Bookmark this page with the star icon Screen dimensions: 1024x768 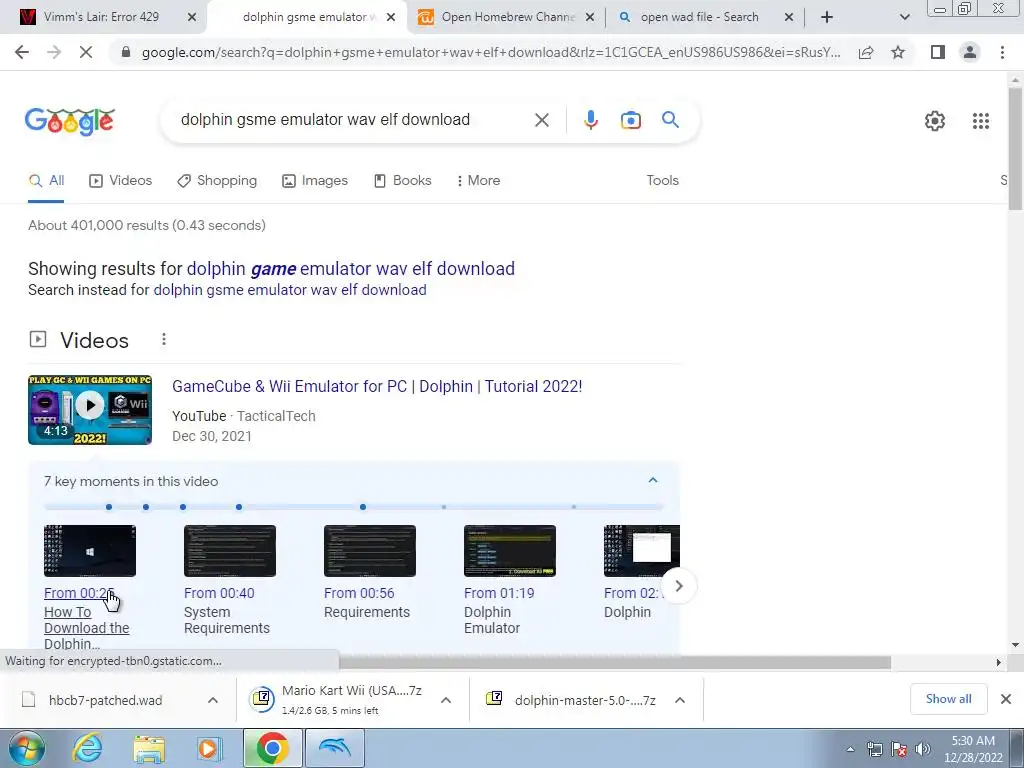pyautogui.click(x=898, y=52)
